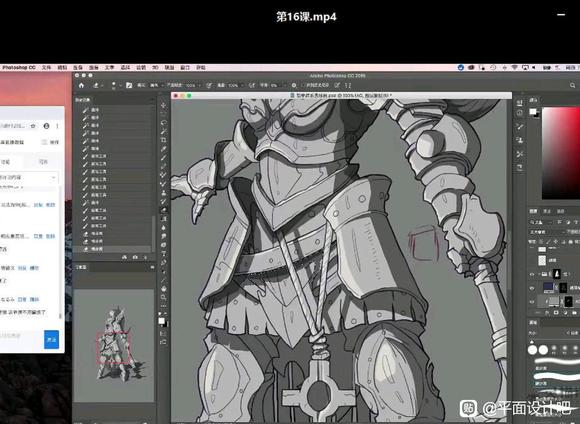Hide the bottom layer using its eye icon

pyautogui.click(x=532, y=302)
